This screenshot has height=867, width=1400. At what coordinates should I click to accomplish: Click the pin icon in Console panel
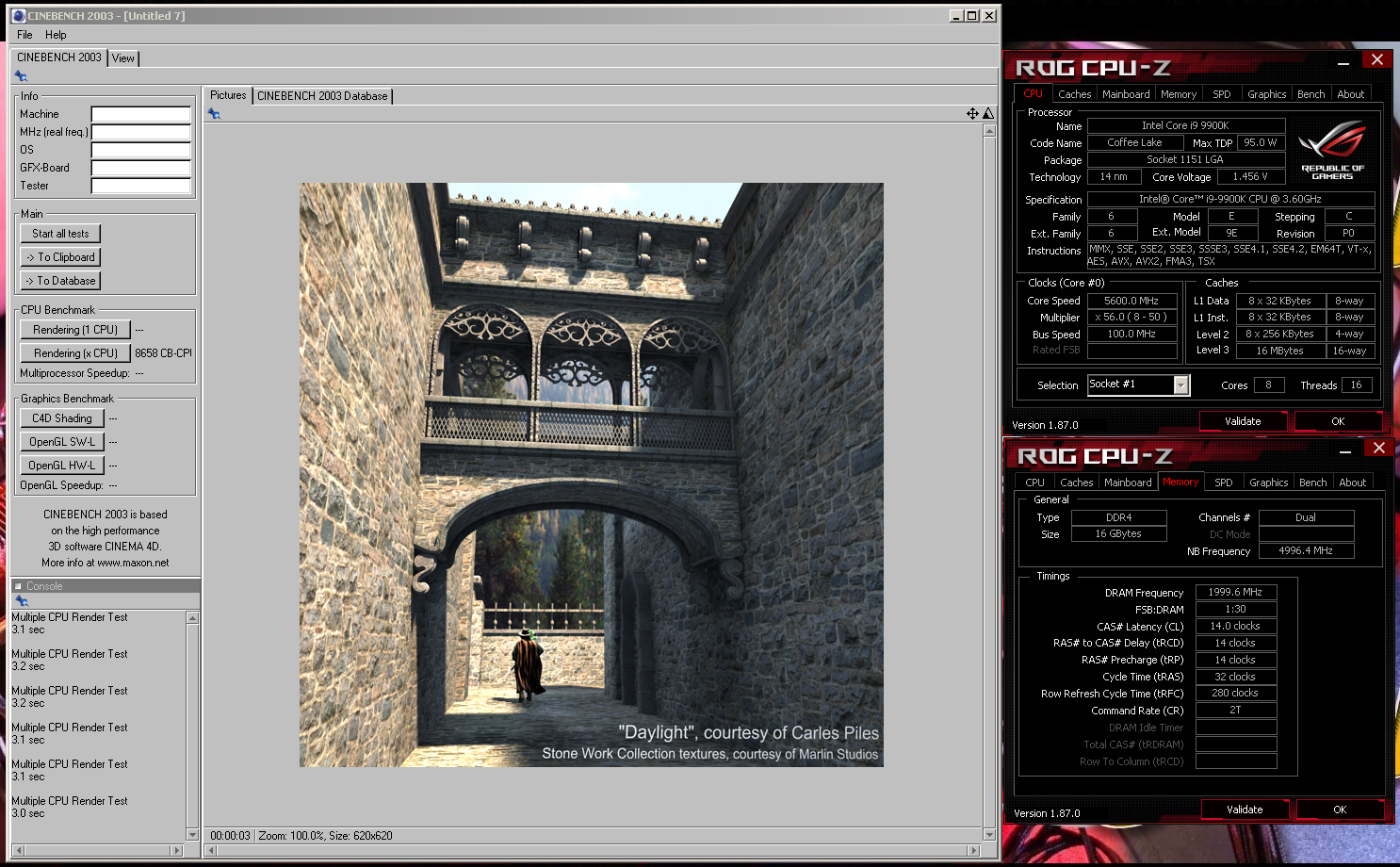point(21,600)
